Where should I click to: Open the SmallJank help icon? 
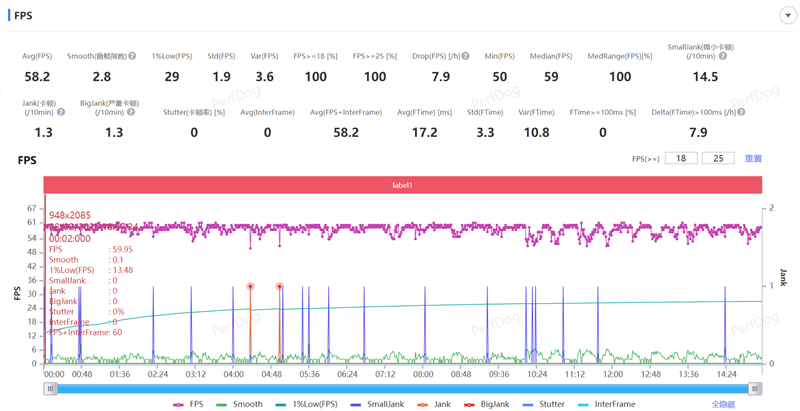click(x=722, y=56)
